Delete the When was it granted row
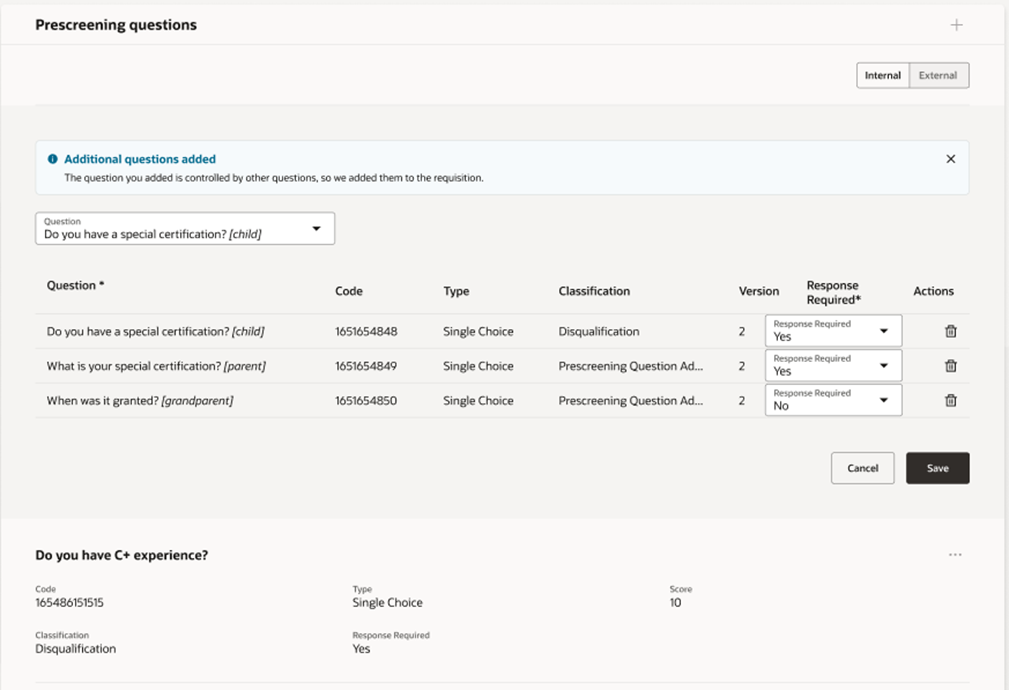1009x690 pixels. pos(950,400)
